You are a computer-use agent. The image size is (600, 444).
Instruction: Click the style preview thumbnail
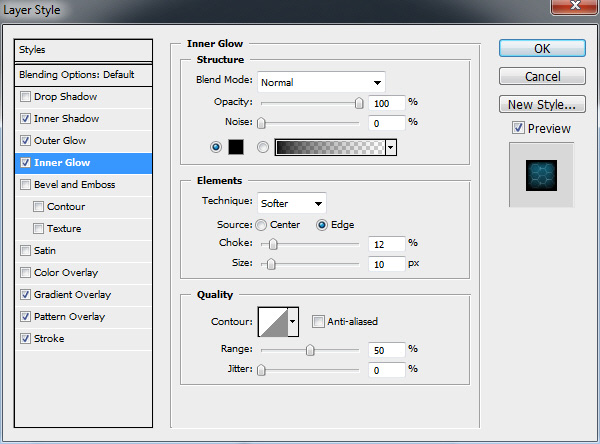click(541, 175)
